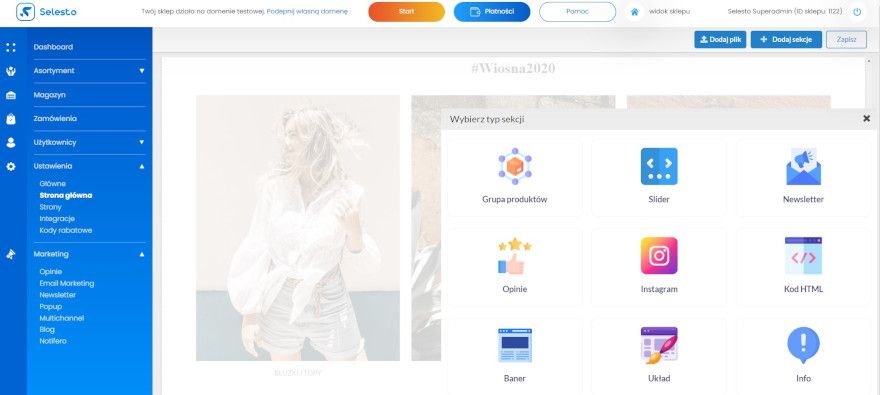Viewport: 880px width, 395px height.
Task: Choose the Info exclamation section icon
Action: click(803, 346)
